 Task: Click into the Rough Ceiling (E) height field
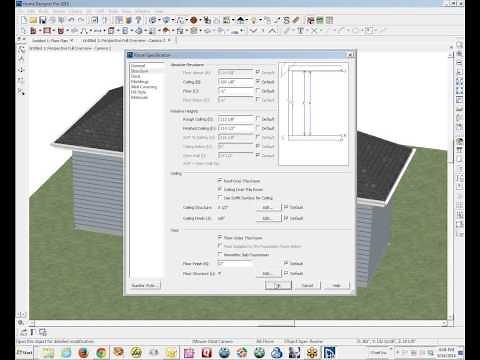235,119
